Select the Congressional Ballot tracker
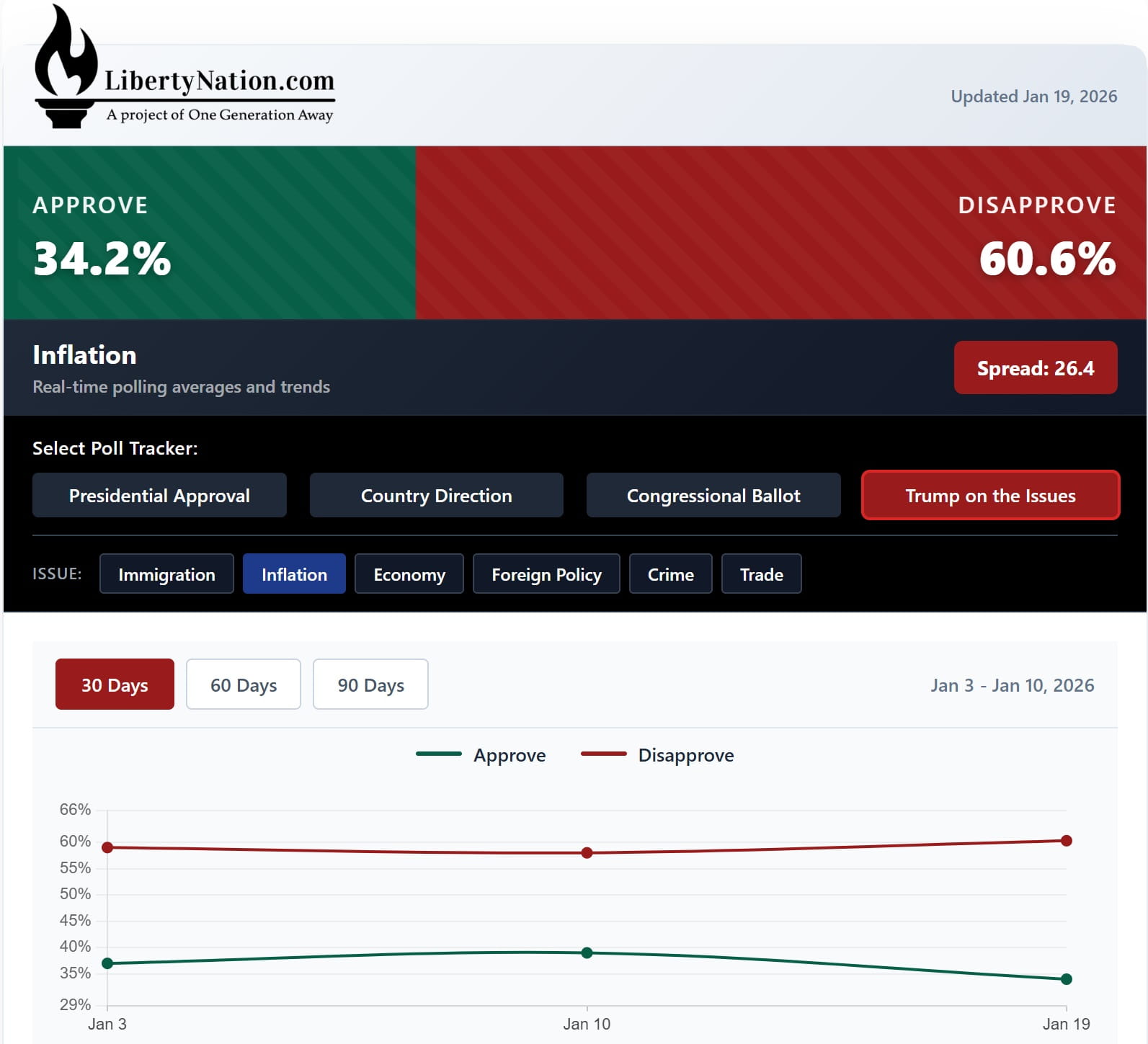 (x=713, y=496)
